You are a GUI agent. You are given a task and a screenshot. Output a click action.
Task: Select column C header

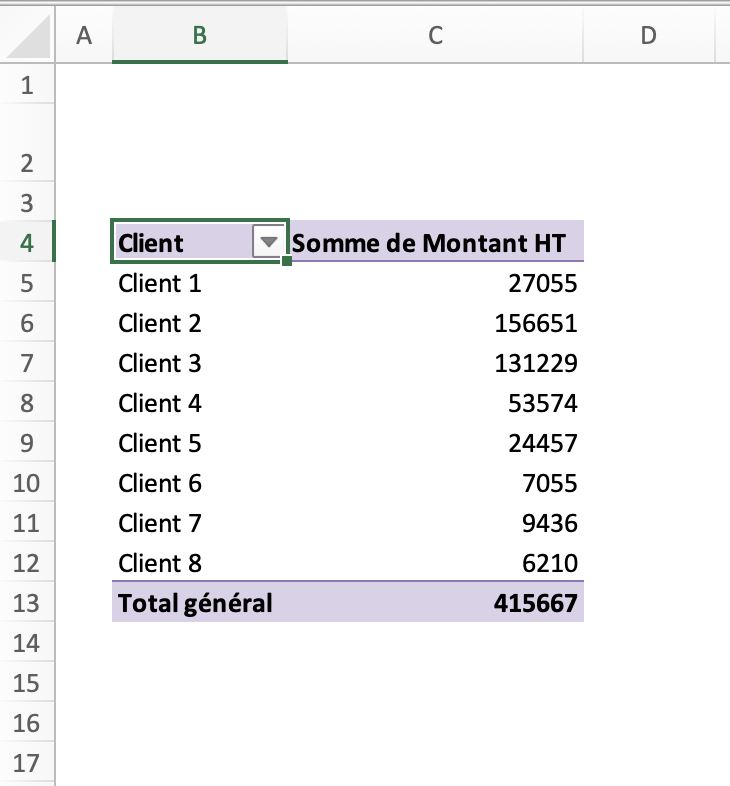click(x=435, y=36)
